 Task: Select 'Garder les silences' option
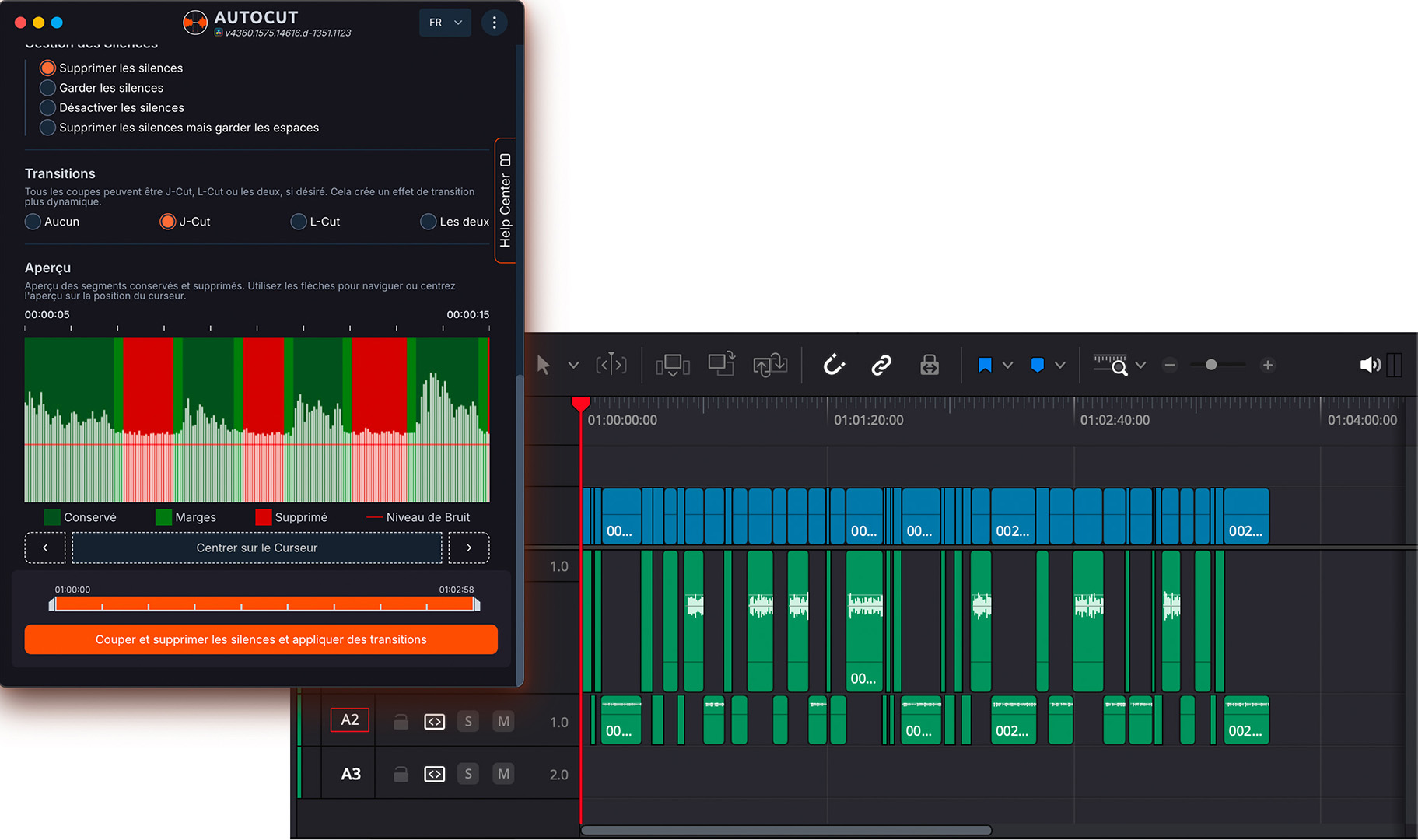click(x=48, y=88)
